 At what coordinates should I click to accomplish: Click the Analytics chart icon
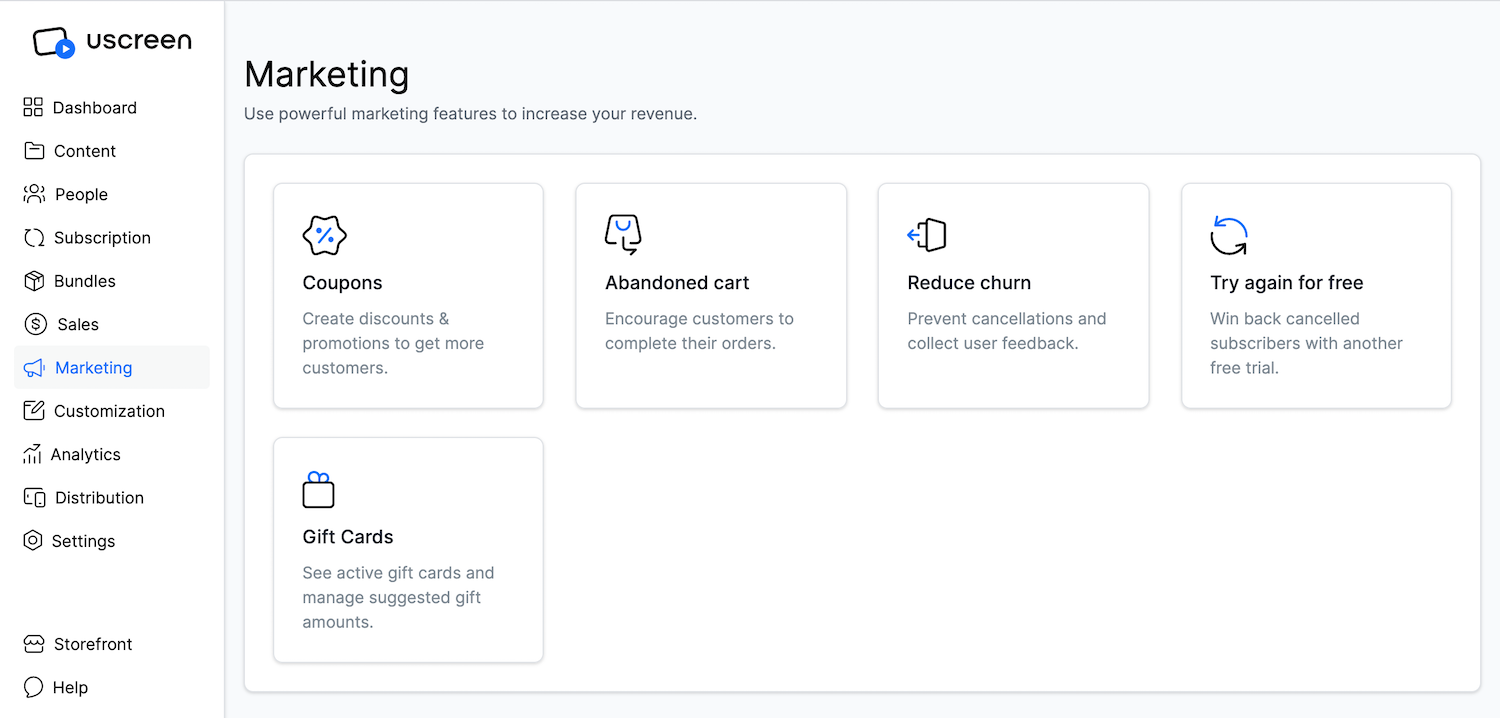[x=32, y=454]
